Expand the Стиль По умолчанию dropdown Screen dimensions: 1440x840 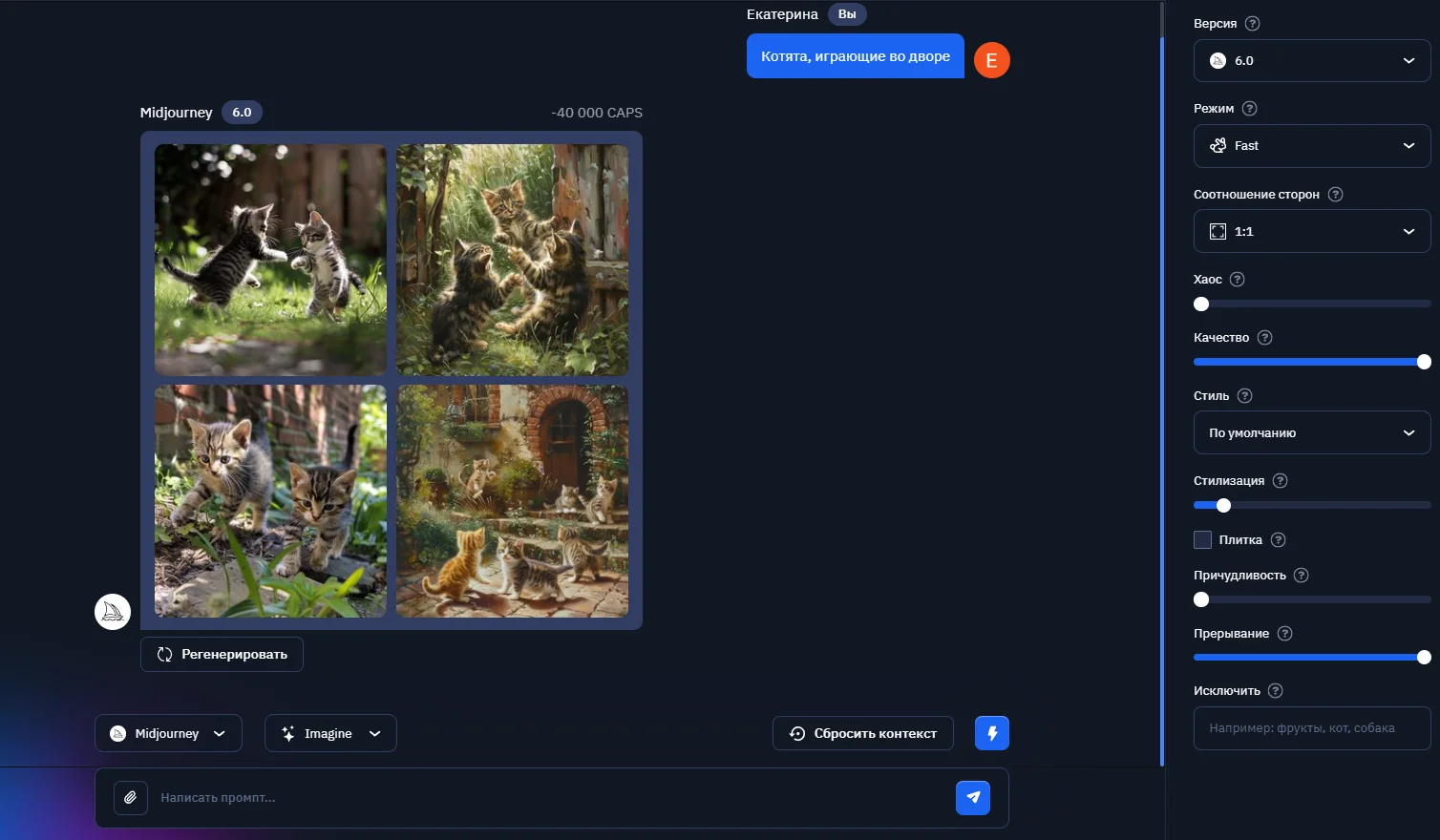coord(1311,433)
